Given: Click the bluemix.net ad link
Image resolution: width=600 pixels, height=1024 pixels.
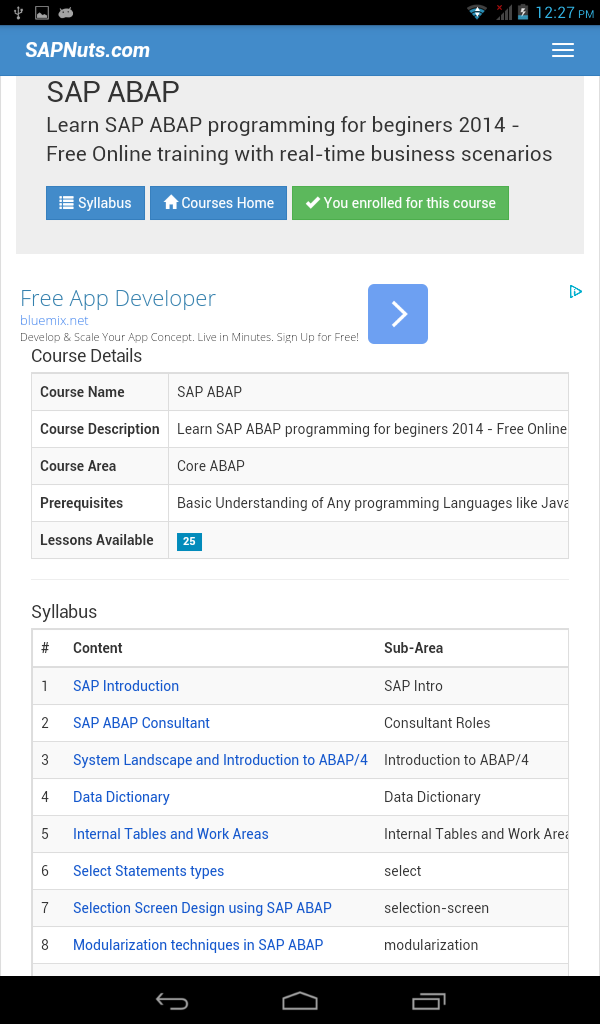Looking at the screenshot, I should click(x=54, y=321).
